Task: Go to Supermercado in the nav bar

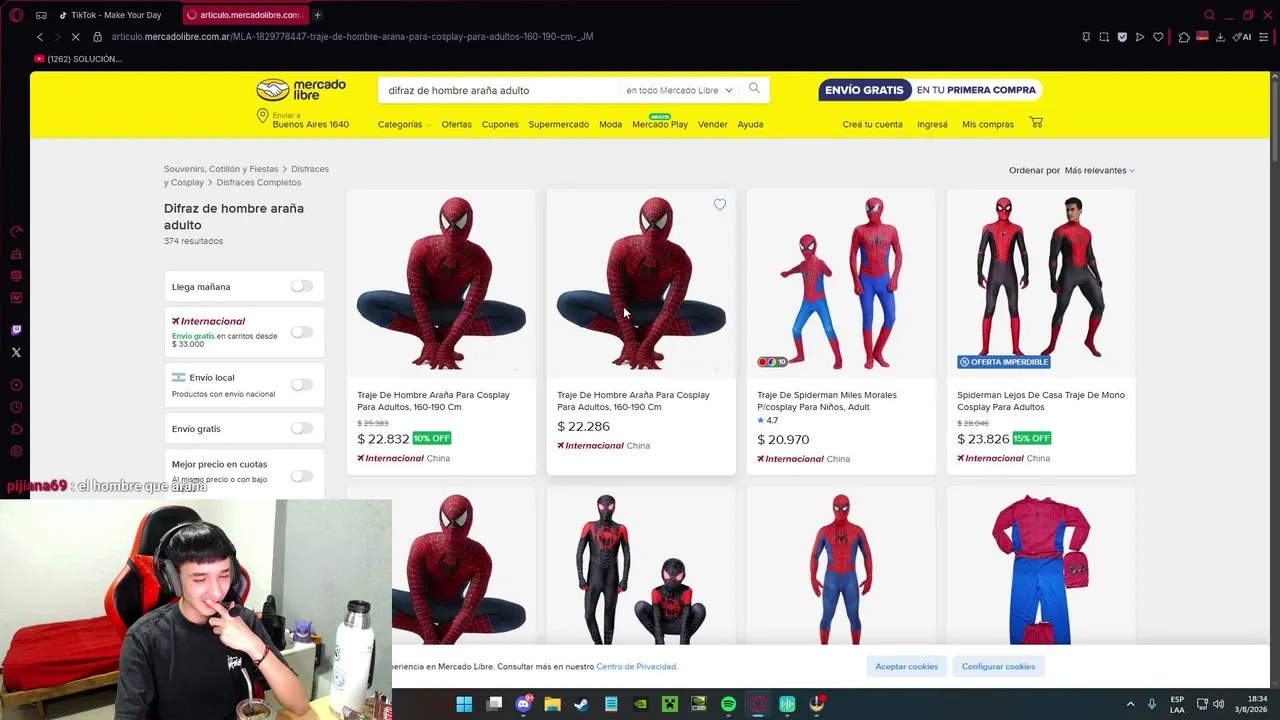Action: [558, 124]
